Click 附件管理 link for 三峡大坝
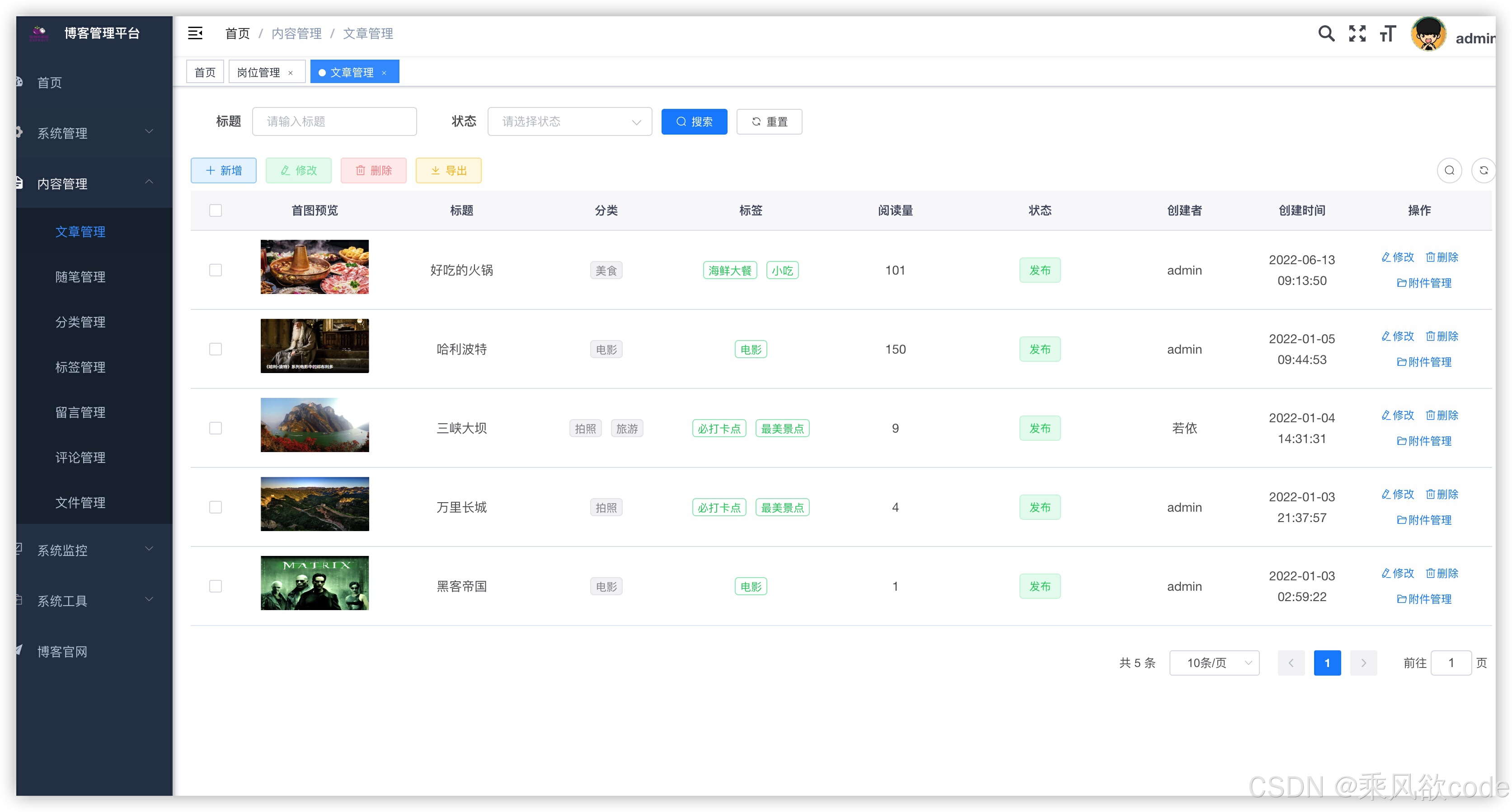The height and width of the screenshot is (812, 1512). coord(1424,441)
